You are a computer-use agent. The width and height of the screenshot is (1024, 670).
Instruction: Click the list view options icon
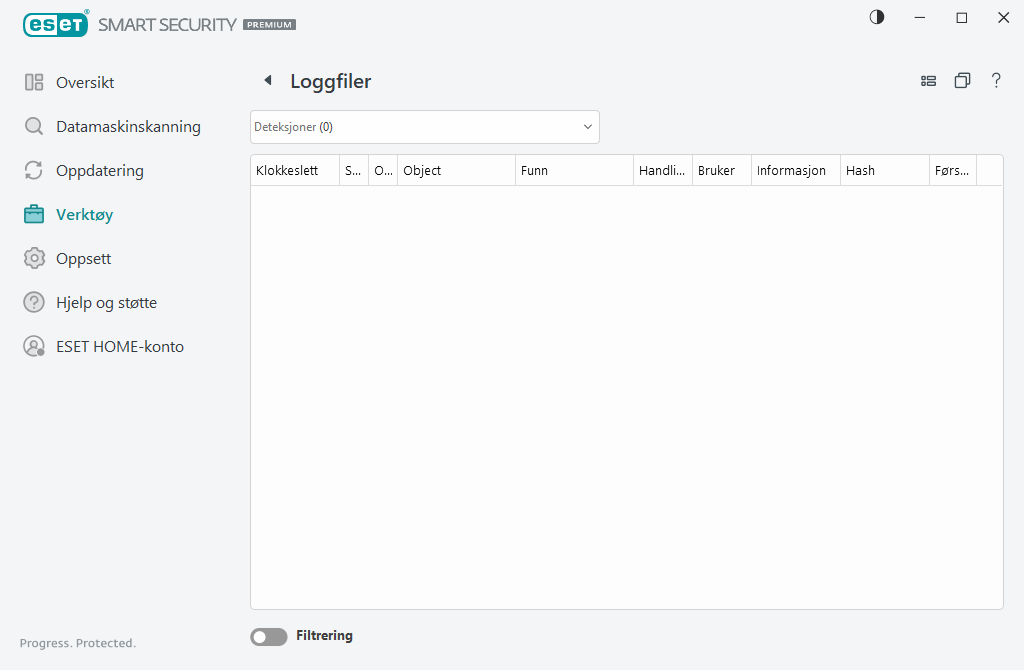(x=928, y=81)
